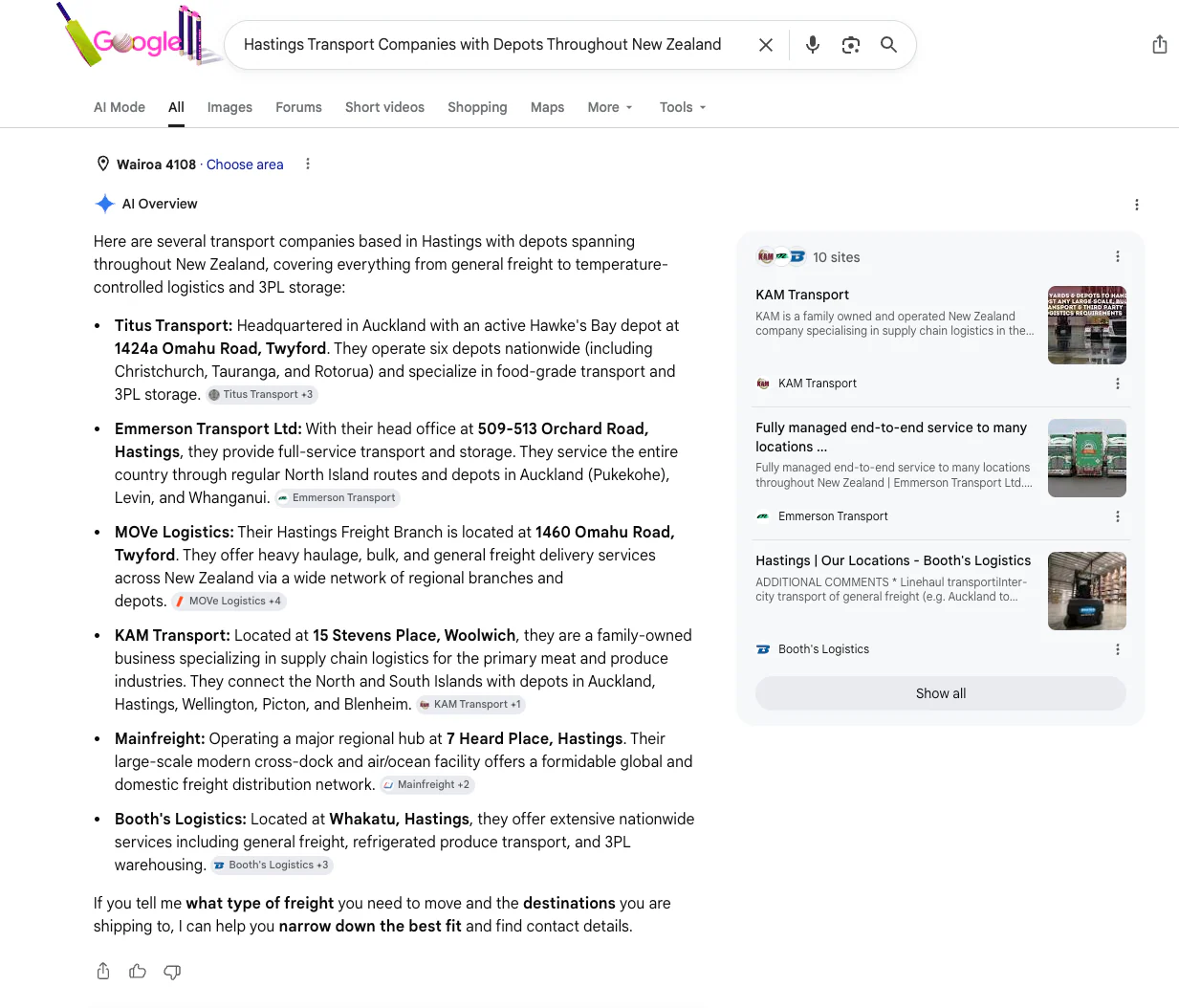Click the 10 sites label

click(837, 257)
